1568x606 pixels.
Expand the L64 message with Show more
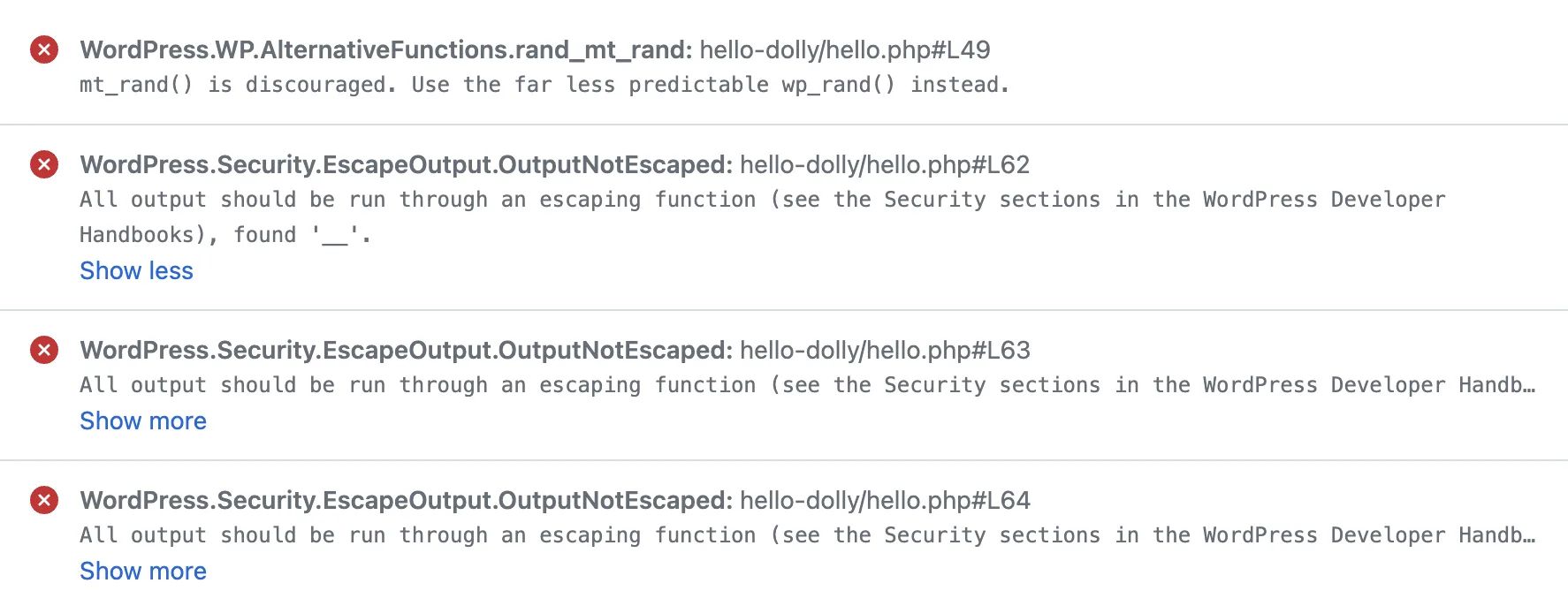[143, 572]
